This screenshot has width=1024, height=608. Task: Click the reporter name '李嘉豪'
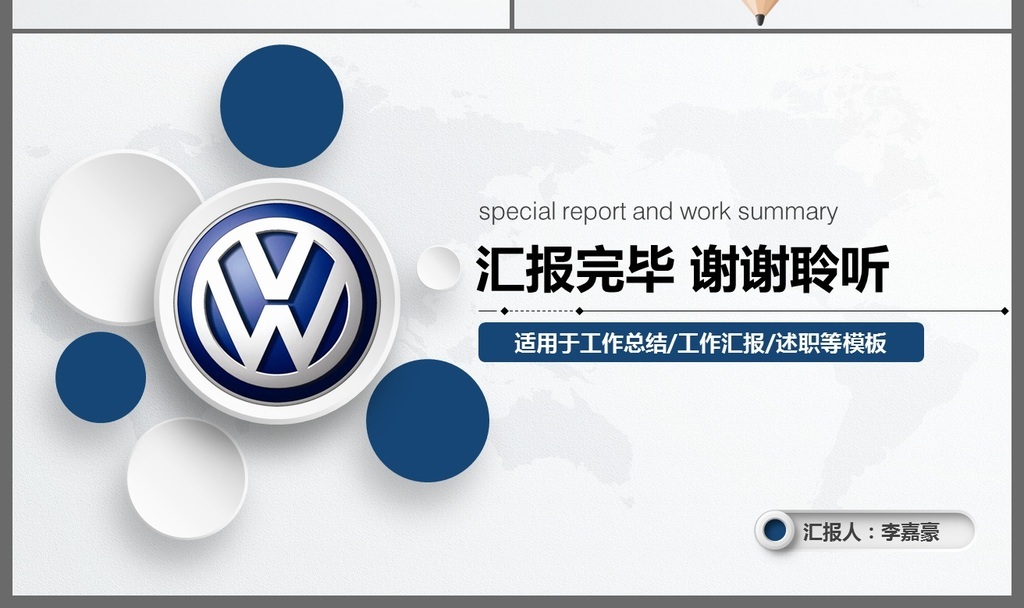click(910, 532)
